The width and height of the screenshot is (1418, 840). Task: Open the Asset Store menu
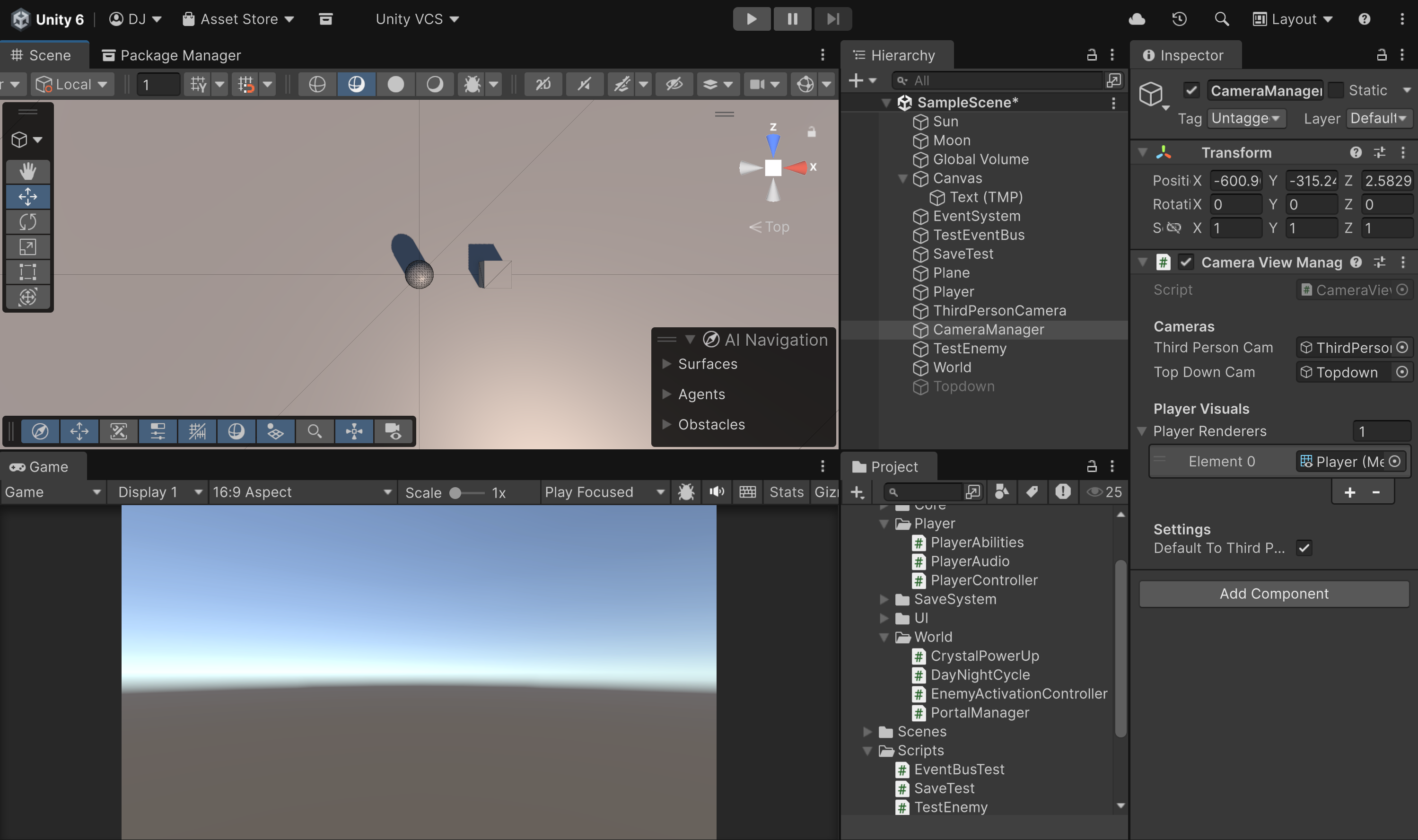(x=238, y=19)
